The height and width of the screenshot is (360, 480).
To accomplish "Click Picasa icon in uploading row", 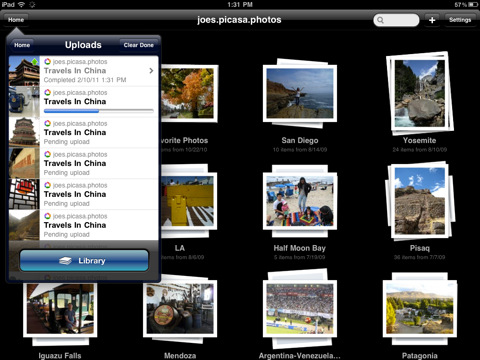I will tap(47, 92).
